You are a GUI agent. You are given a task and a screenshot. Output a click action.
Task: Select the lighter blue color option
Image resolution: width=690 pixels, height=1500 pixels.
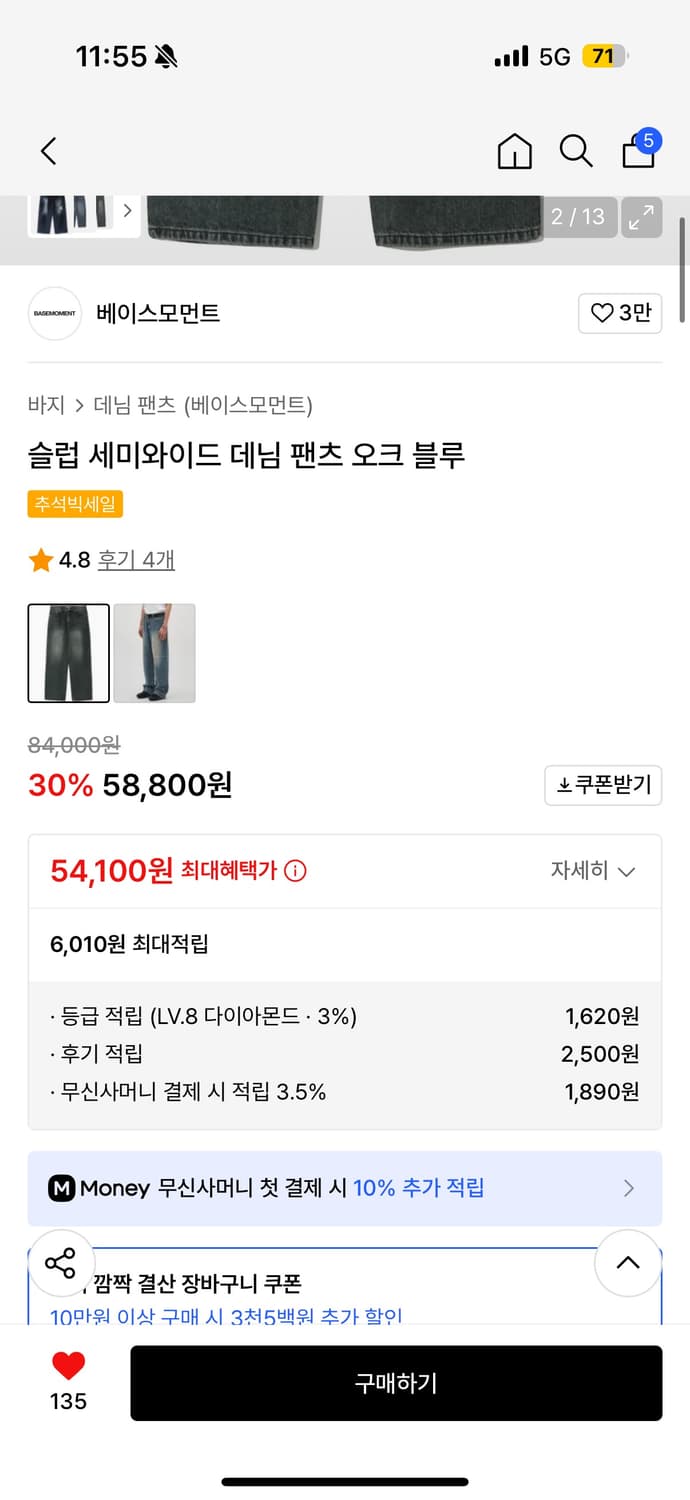tap(154, 653)
